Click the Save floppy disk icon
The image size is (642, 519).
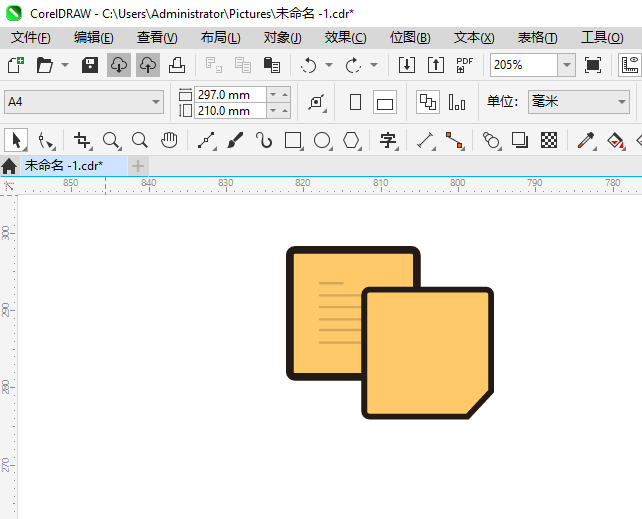90,65
